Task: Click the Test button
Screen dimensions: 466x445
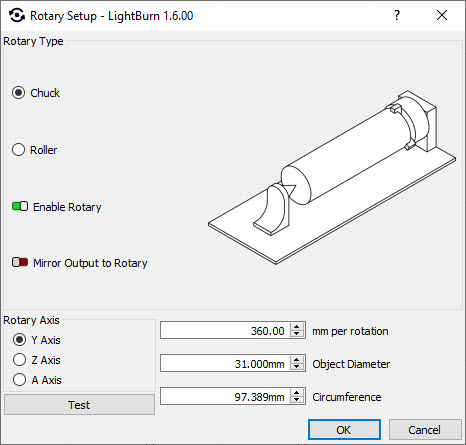Action: click(79, 405)
